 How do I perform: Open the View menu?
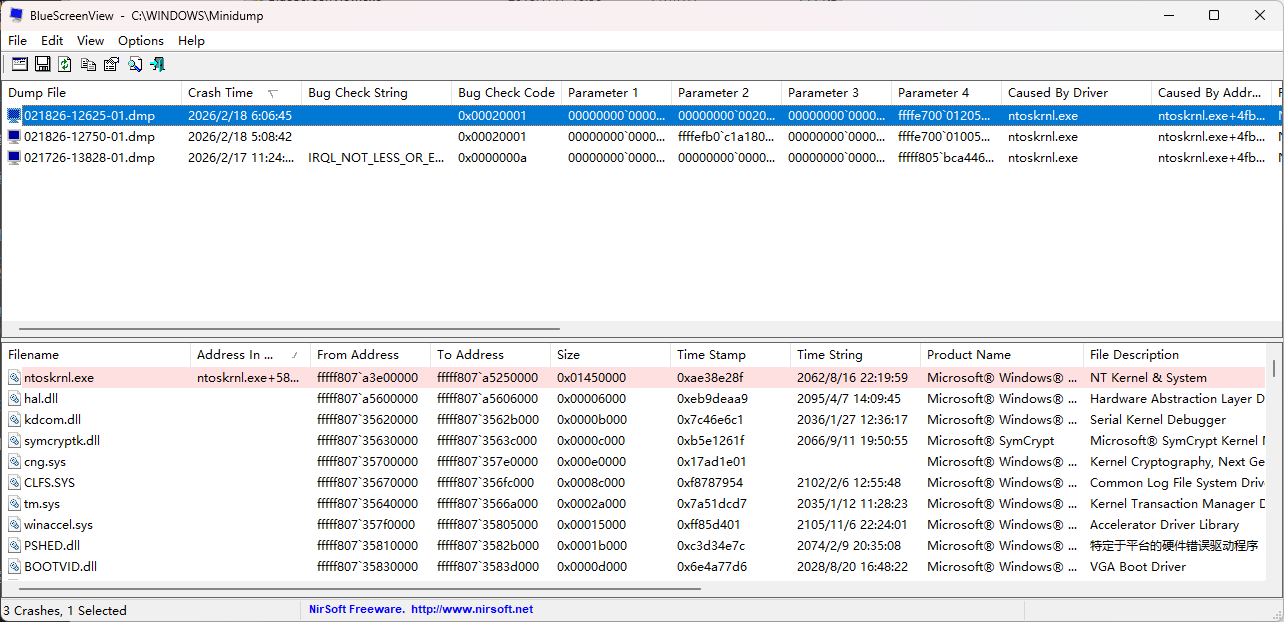coord(90,40)
